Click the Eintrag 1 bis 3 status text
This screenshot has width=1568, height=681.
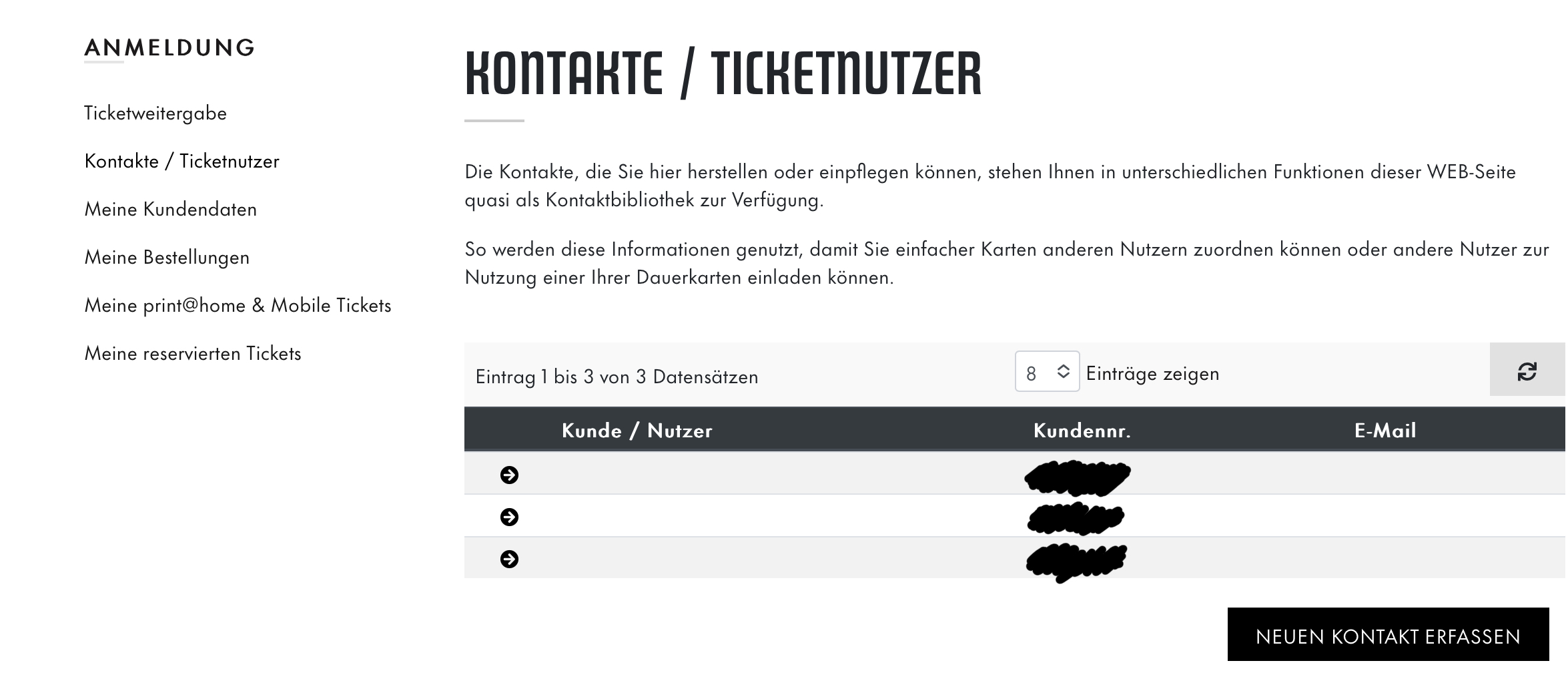617,377
